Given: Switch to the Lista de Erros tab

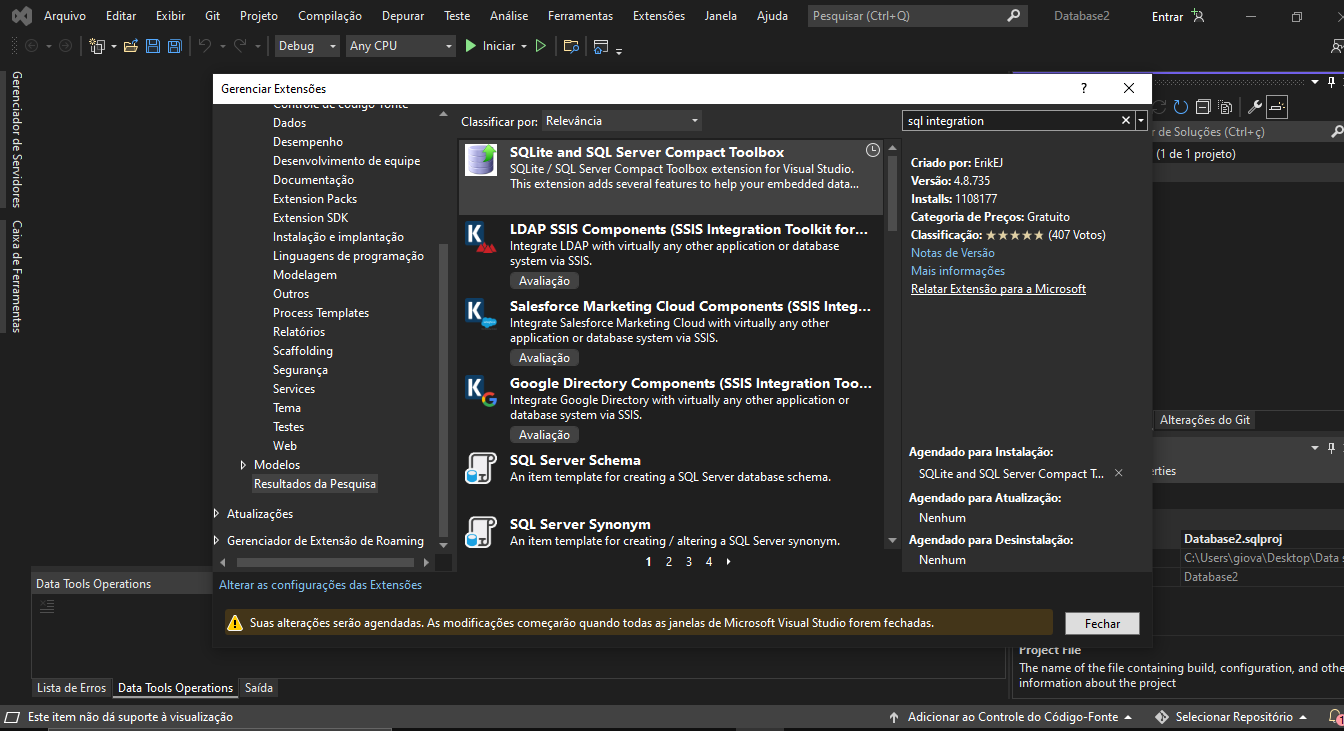Looking at the screenshot, I should [72, 688].
